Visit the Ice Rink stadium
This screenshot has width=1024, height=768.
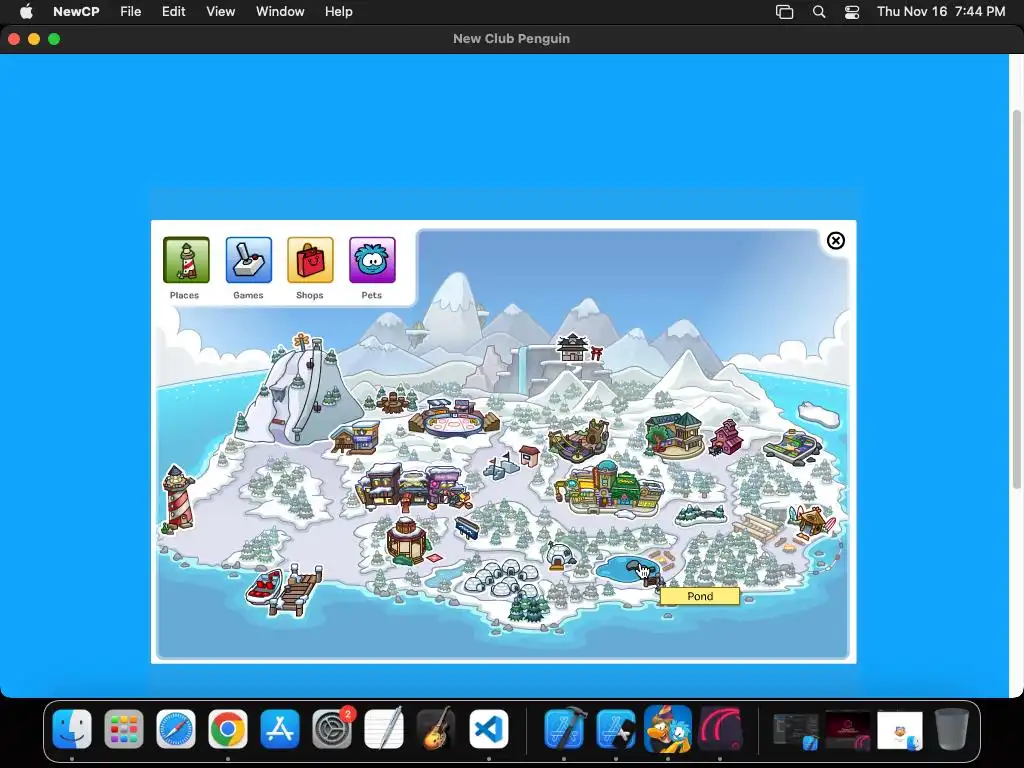(x=453, y=418)
